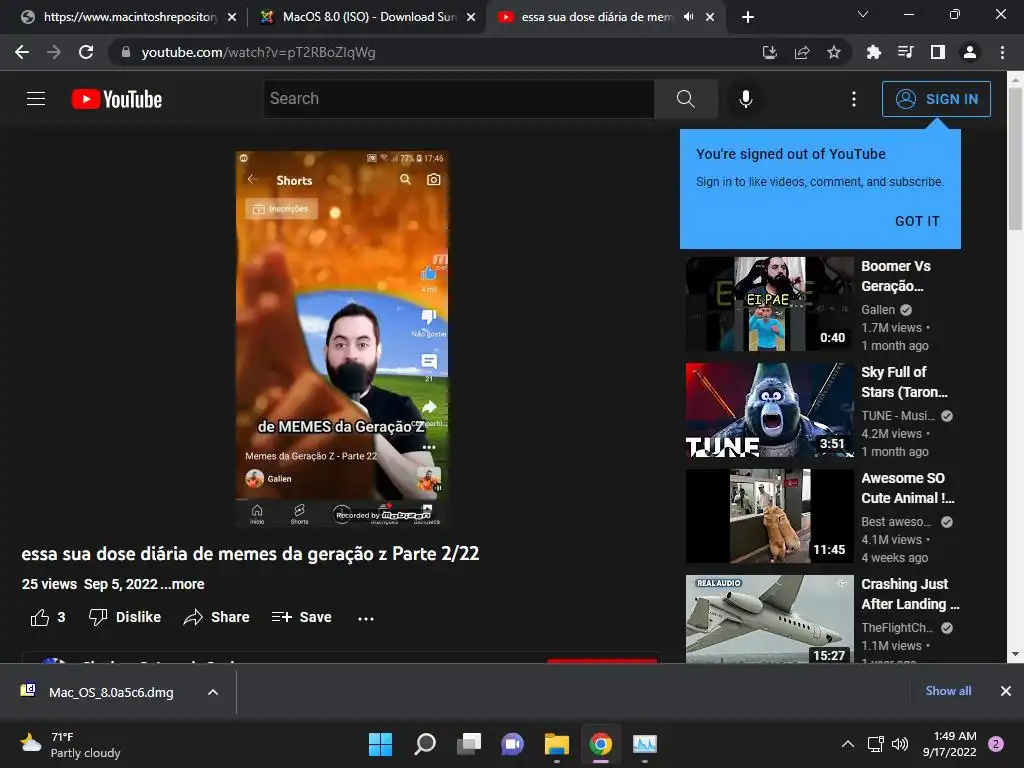This screenshot has height=768, width=1024.
Task: Click the Sky Full of Stars title
Action: 904,382
